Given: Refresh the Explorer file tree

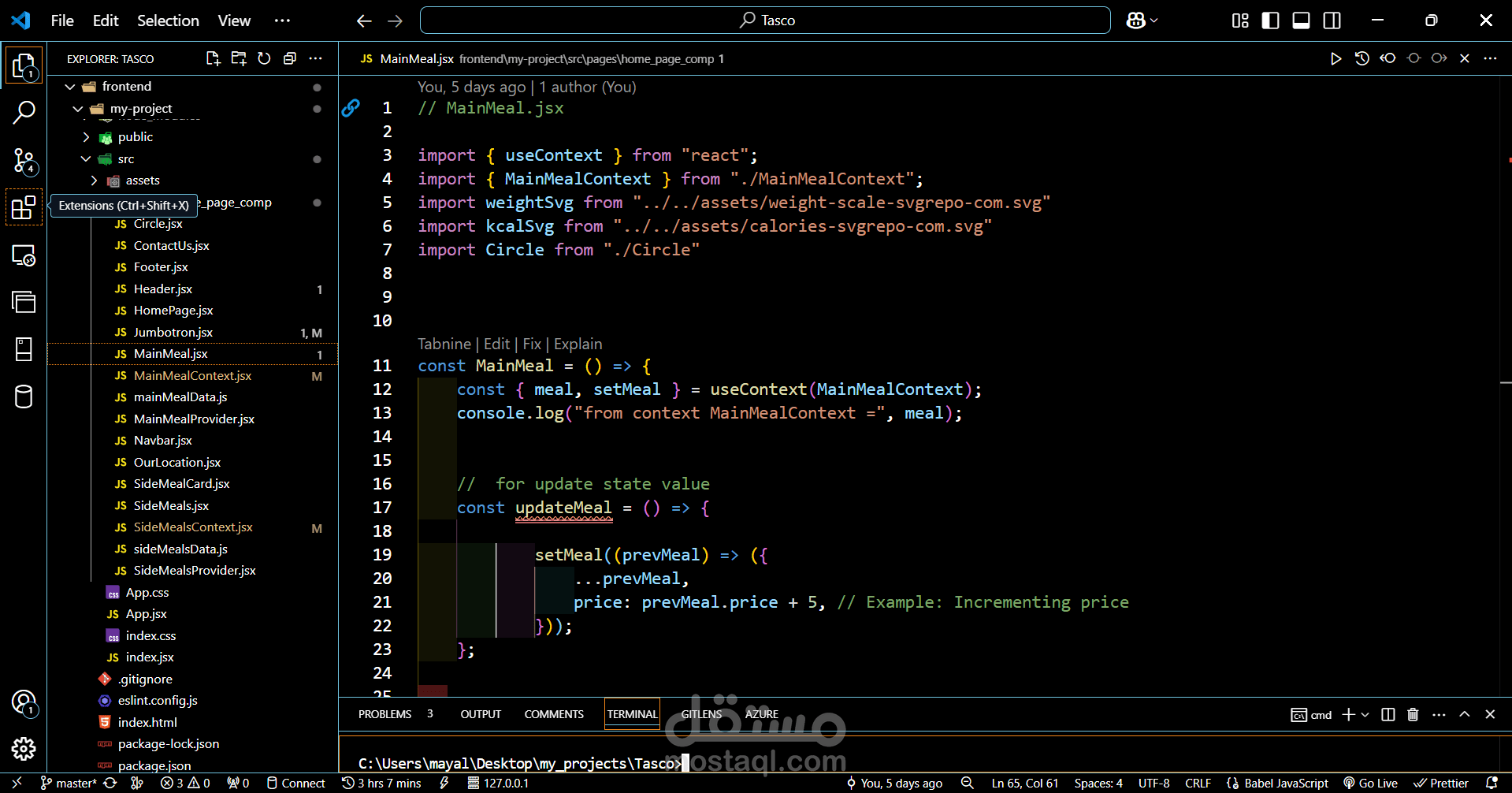Looking at the screenshot, I should tap(264, 58).
